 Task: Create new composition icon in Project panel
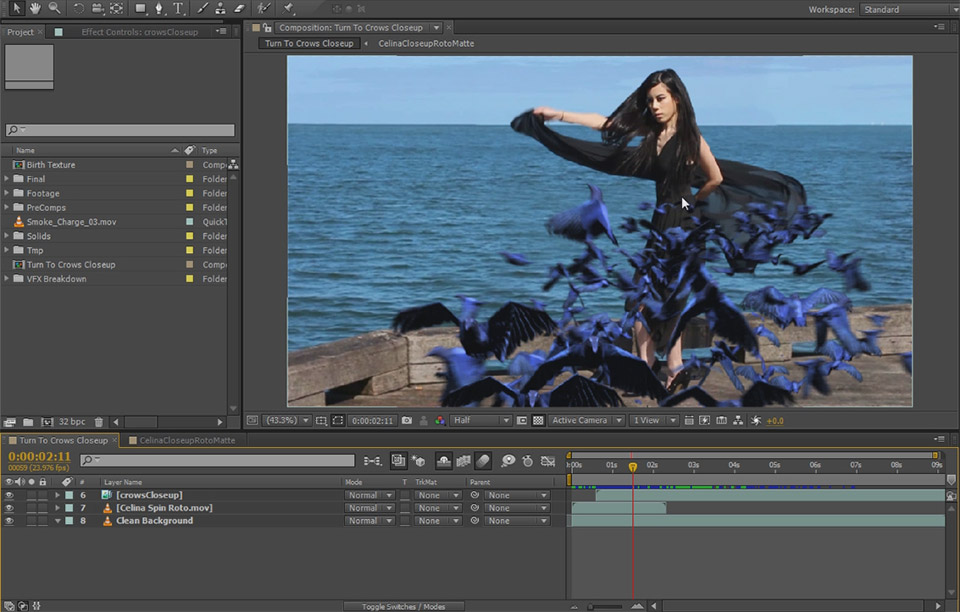tap(47, 422)
